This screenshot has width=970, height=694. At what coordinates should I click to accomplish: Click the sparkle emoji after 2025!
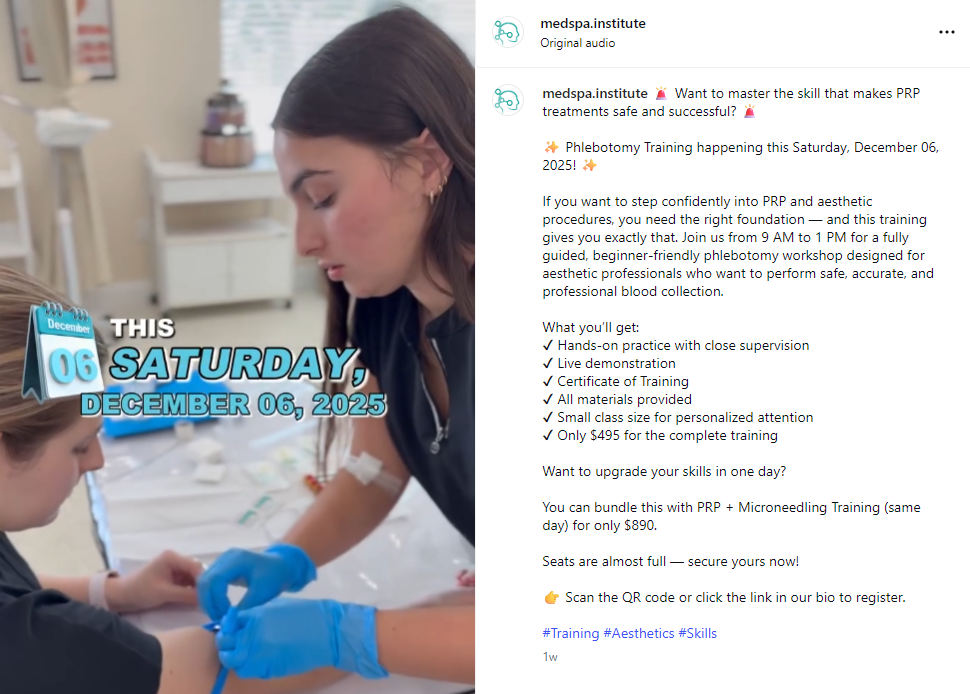[590, 165]
